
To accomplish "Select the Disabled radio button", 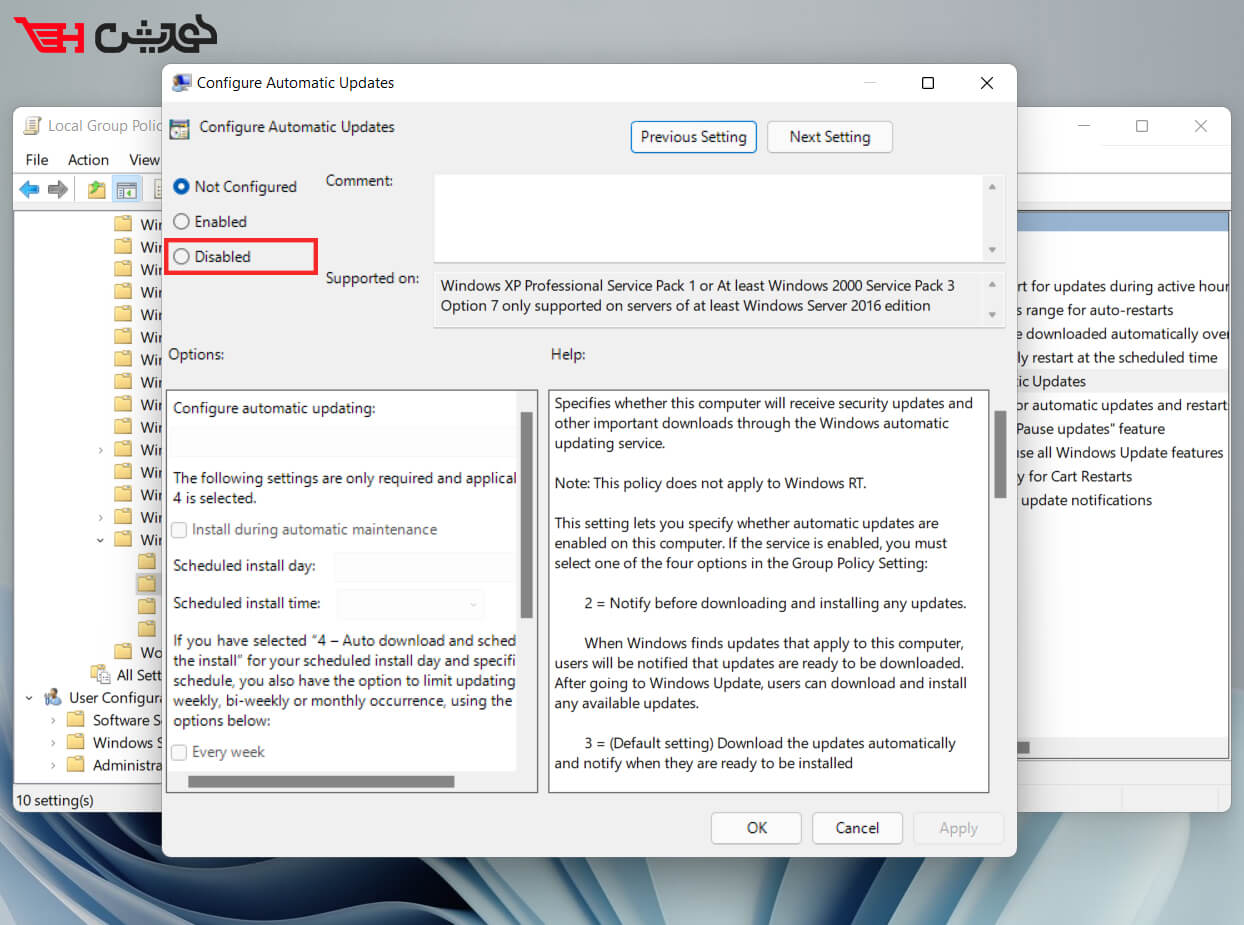I will pos(182,256).
